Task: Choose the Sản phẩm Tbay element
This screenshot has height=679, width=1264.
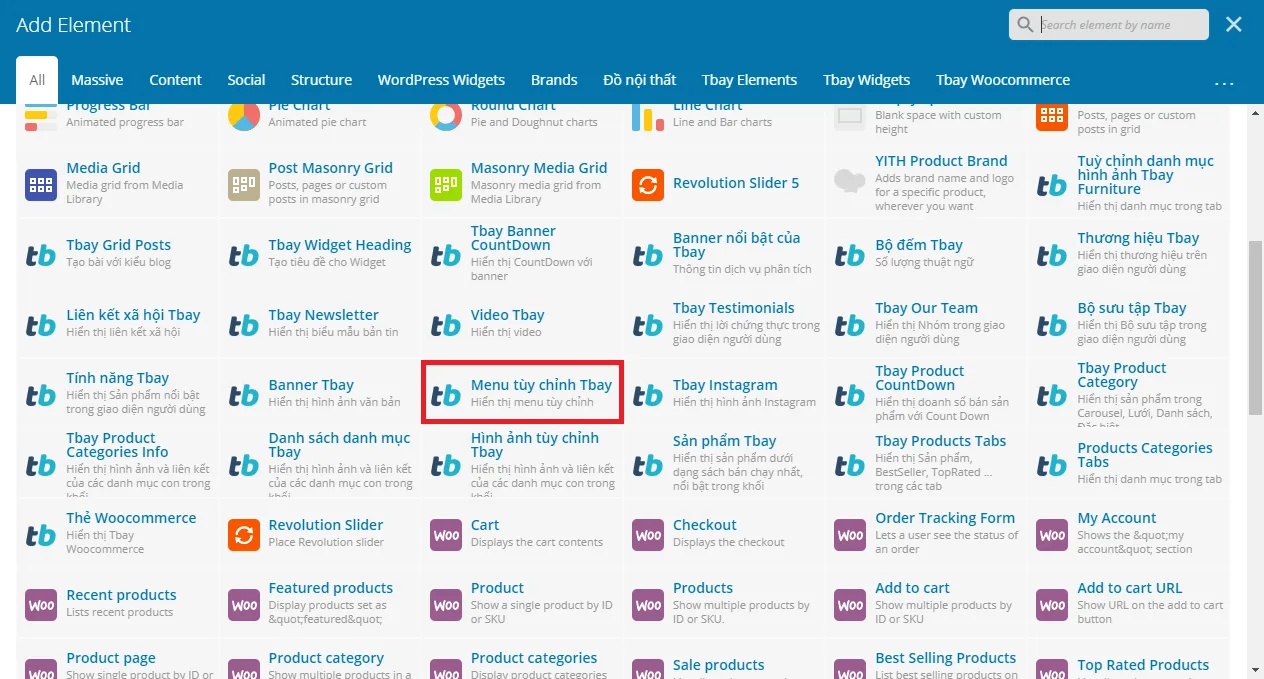Action: pyautogui.click(x=725, y=465)
